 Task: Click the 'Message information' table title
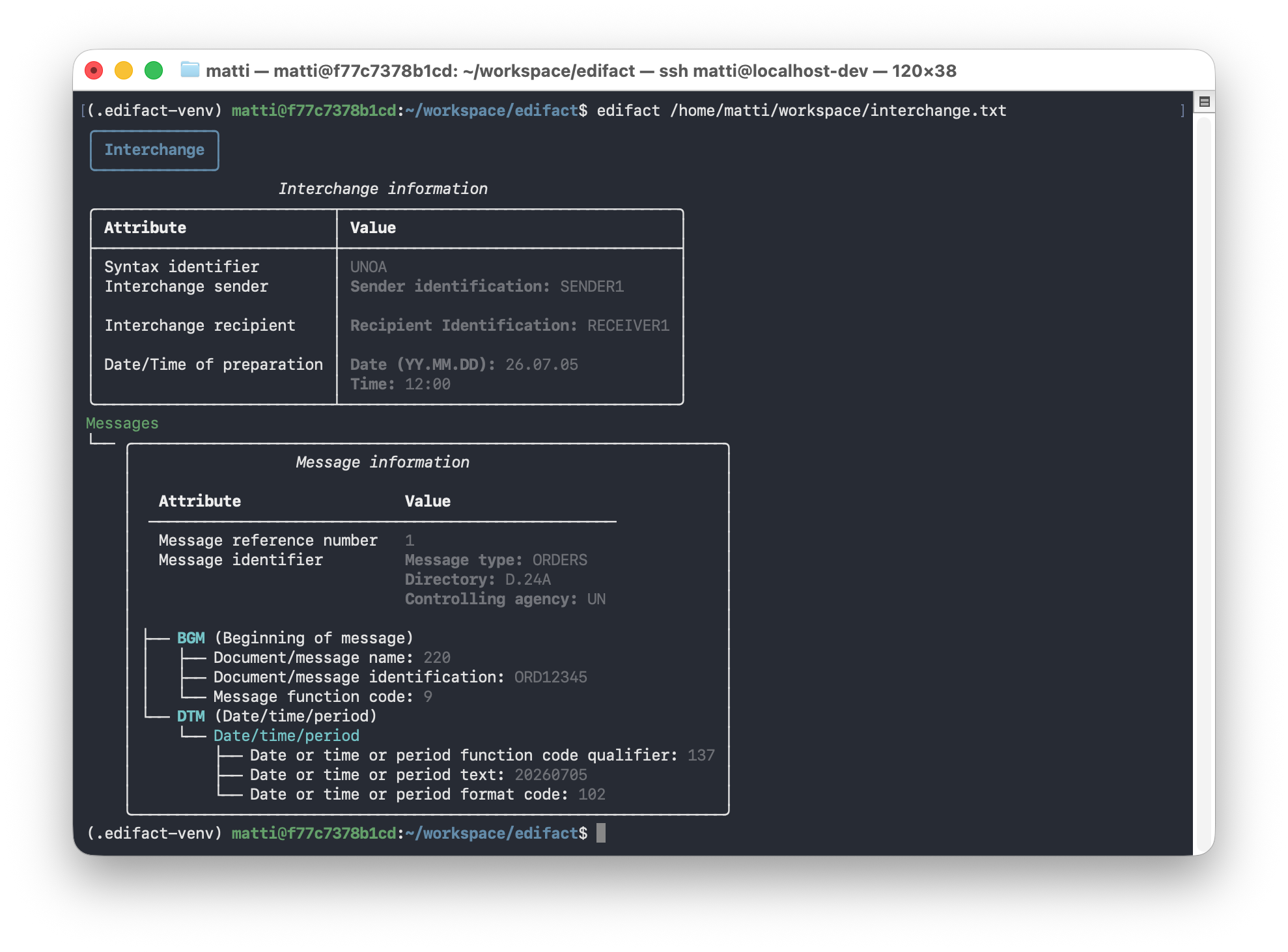(383, 462)
